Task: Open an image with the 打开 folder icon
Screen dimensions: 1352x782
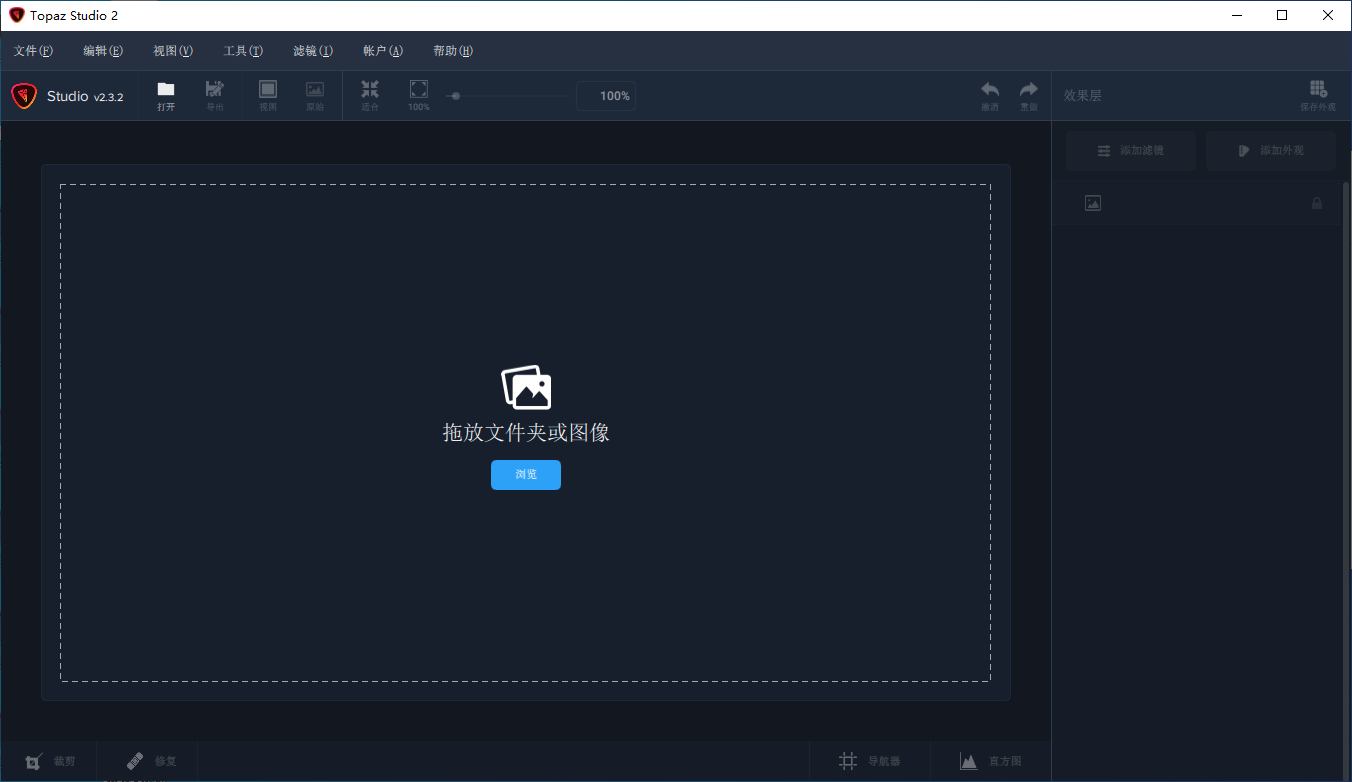Action: pos(166,90)
